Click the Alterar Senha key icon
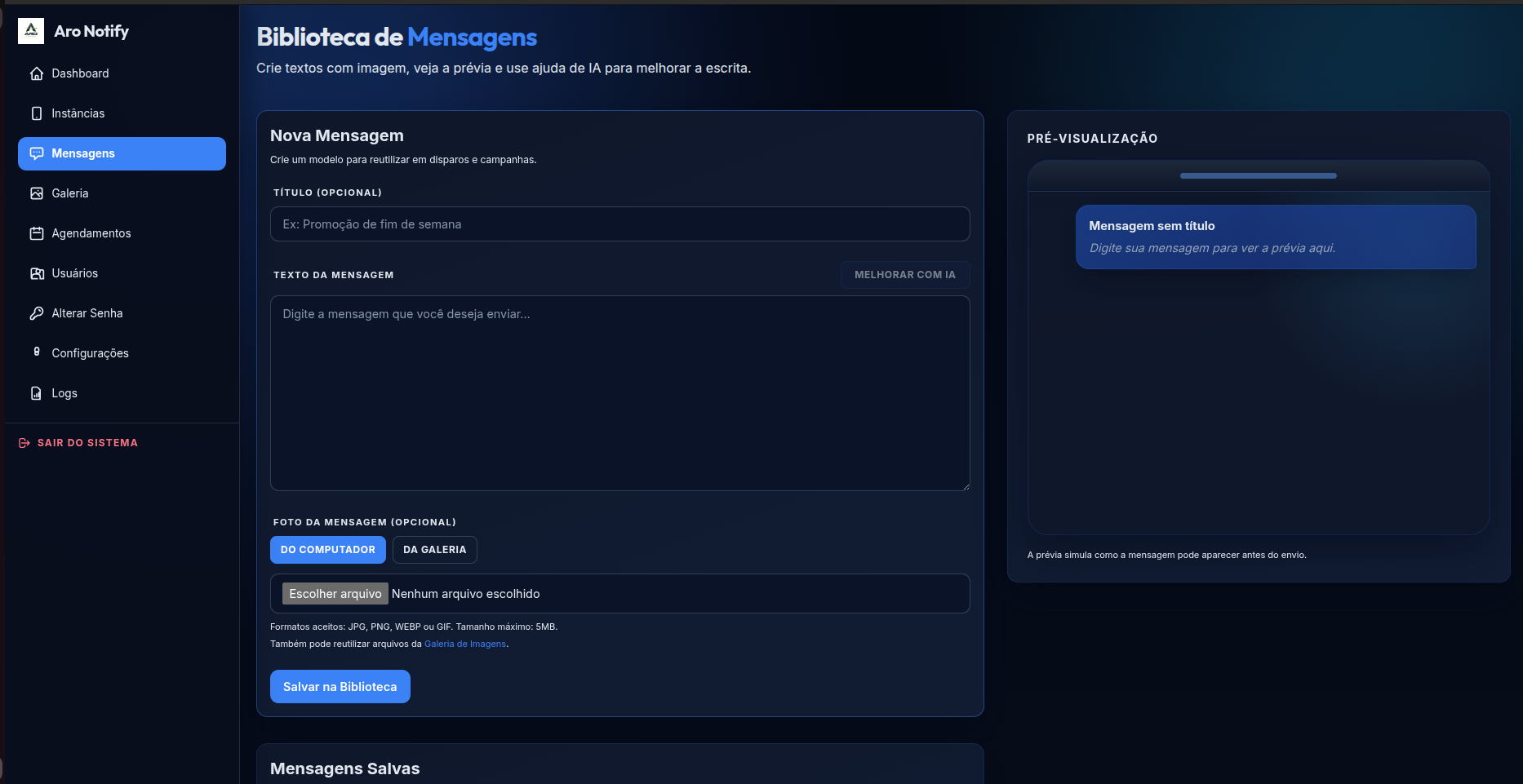Image resolution: width=1523 pixels, height=784 pixels. pyautogui.click(x=37, y=313)
